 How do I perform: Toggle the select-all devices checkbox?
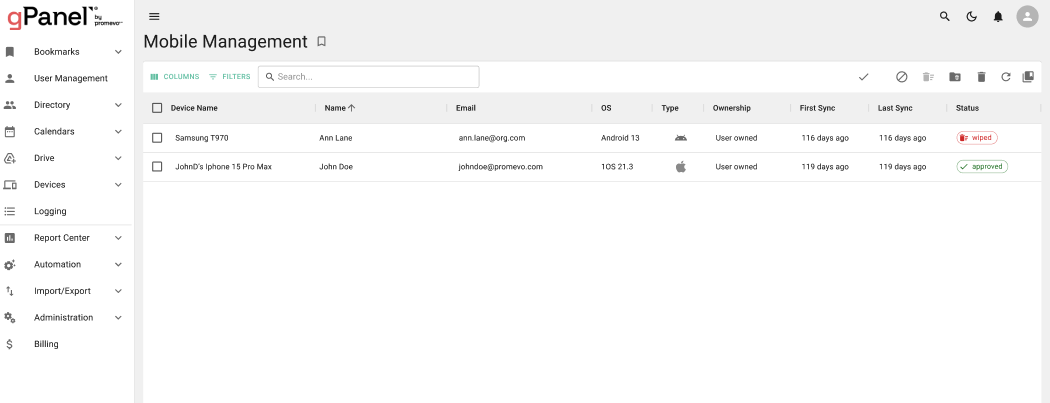157,108
